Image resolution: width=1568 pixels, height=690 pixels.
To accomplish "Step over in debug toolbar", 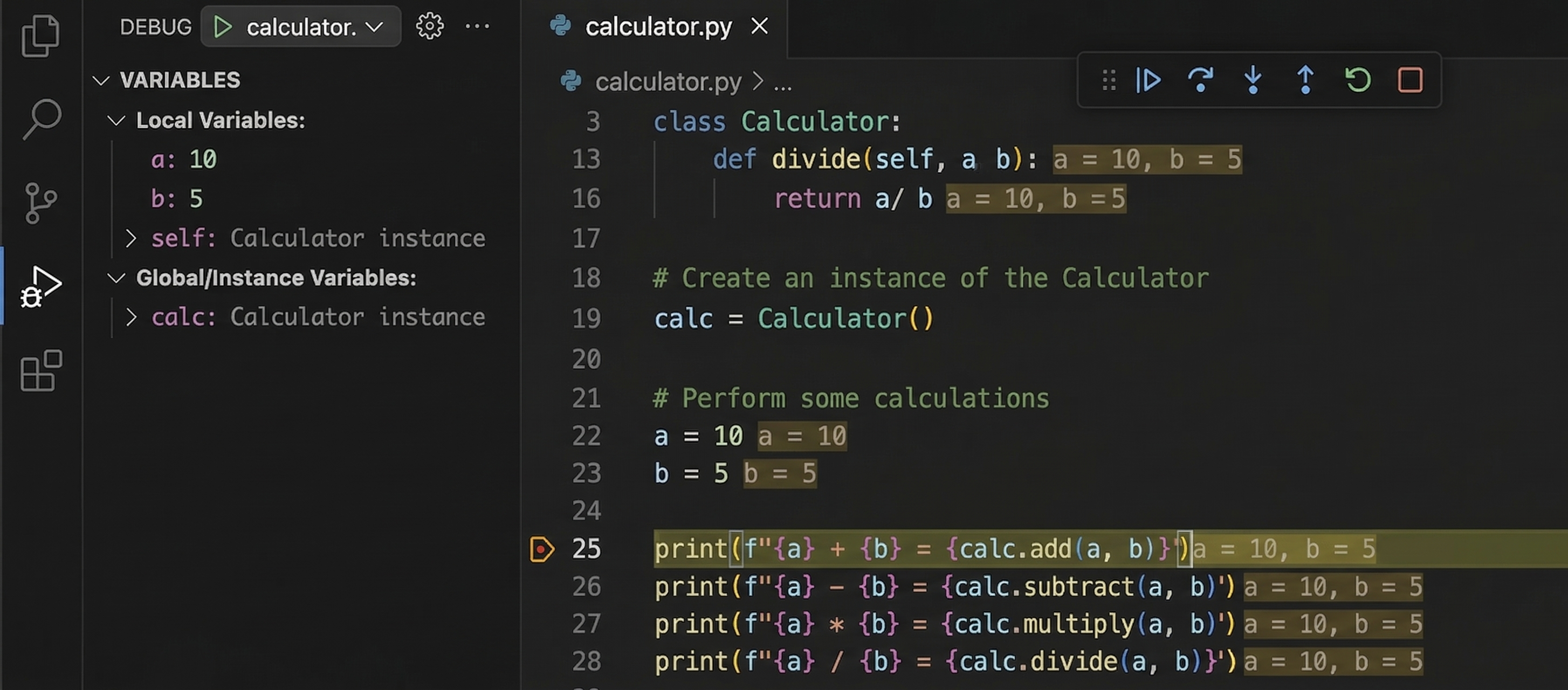I will (1200, 80).
